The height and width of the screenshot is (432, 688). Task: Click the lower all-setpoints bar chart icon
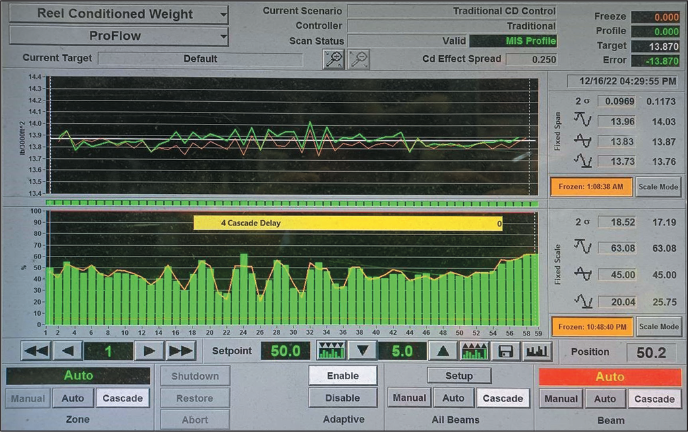(331, 351)
